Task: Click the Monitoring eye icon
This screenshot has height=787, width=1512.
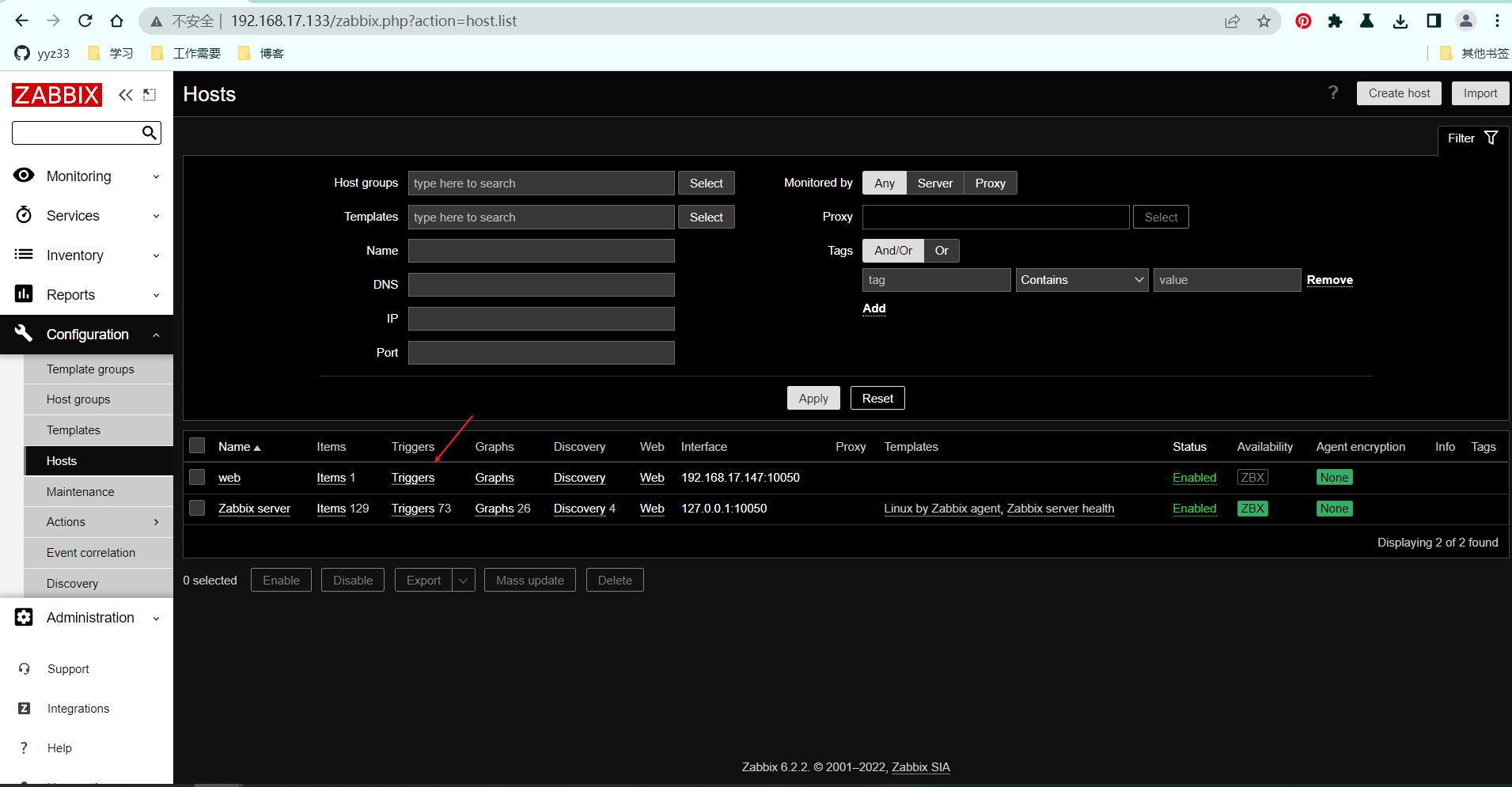Action: pyautogui.click(x=24, y=176)
